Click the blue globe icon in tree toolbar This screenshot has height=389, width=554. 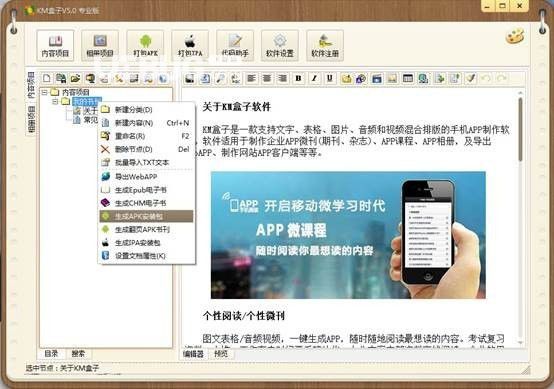coord(163,78)
